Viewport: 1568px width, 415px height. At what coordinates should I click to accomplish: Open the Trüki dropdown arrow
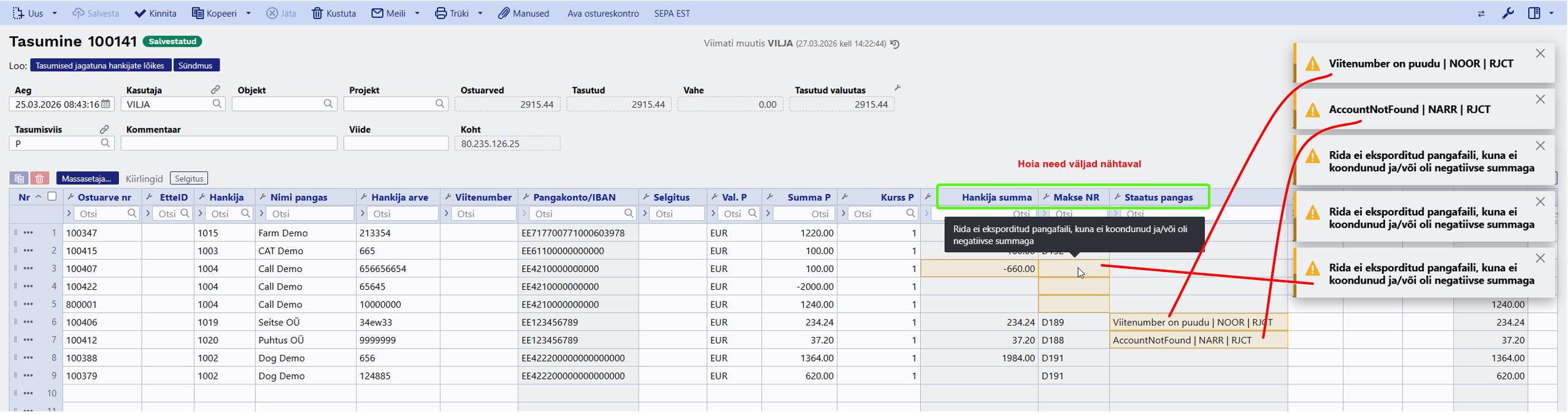(480, 14)
